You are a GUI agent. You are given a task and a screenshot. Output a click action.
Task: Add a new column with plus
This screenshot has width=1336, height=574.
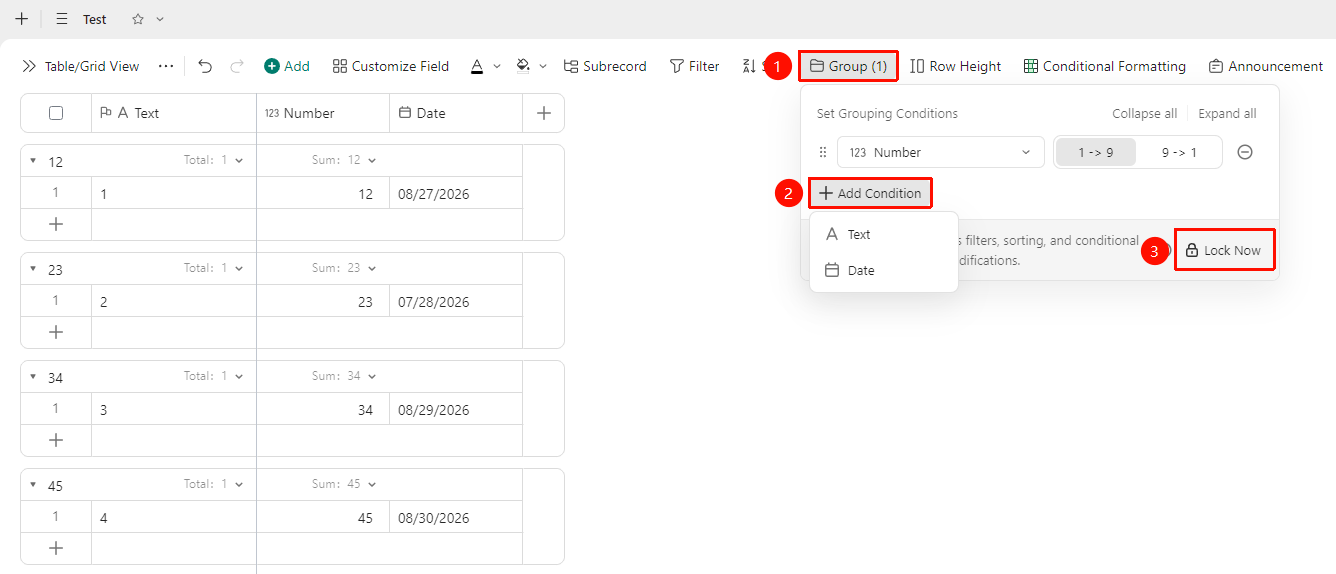pos(544,113)
